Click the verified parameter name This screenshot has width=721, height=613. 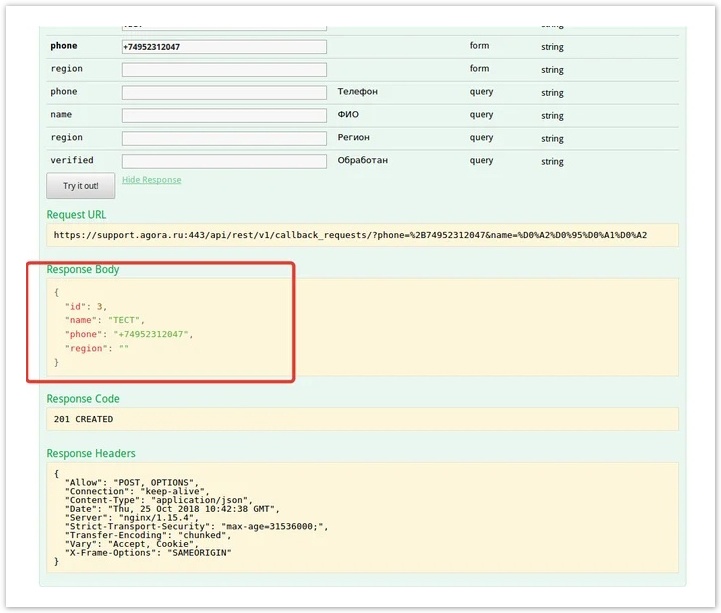(72, 160)
